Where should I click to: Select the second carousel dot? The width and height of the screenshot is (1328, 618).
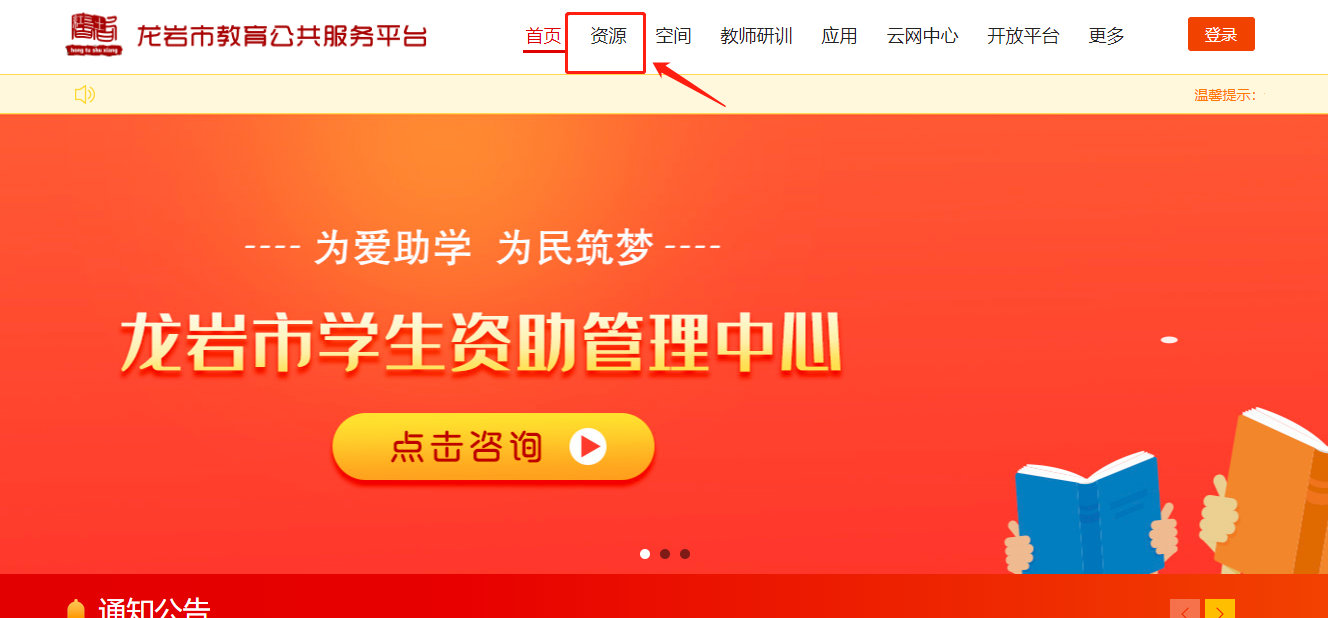[665, 554]
